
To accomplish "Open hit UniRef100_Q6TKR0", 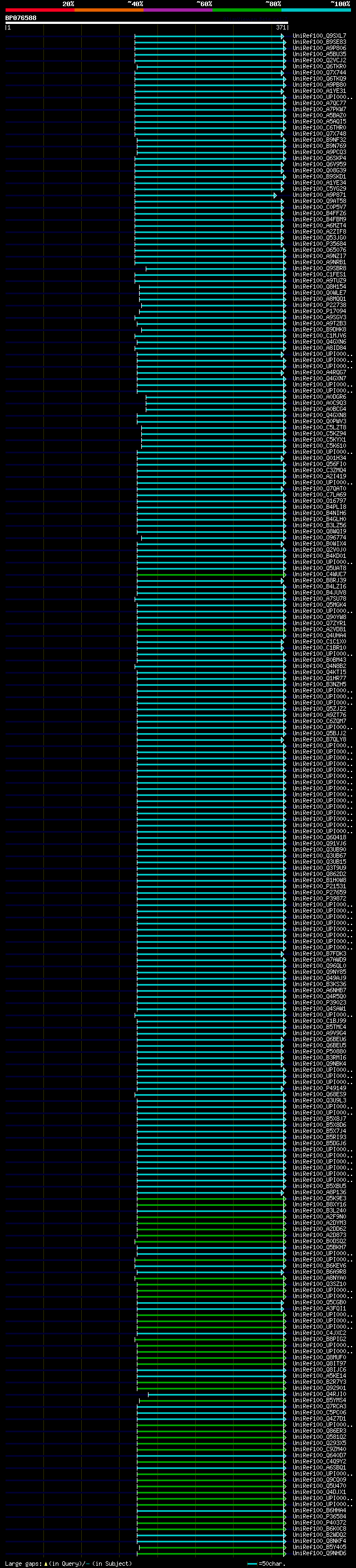I will [x=319, y=66].
